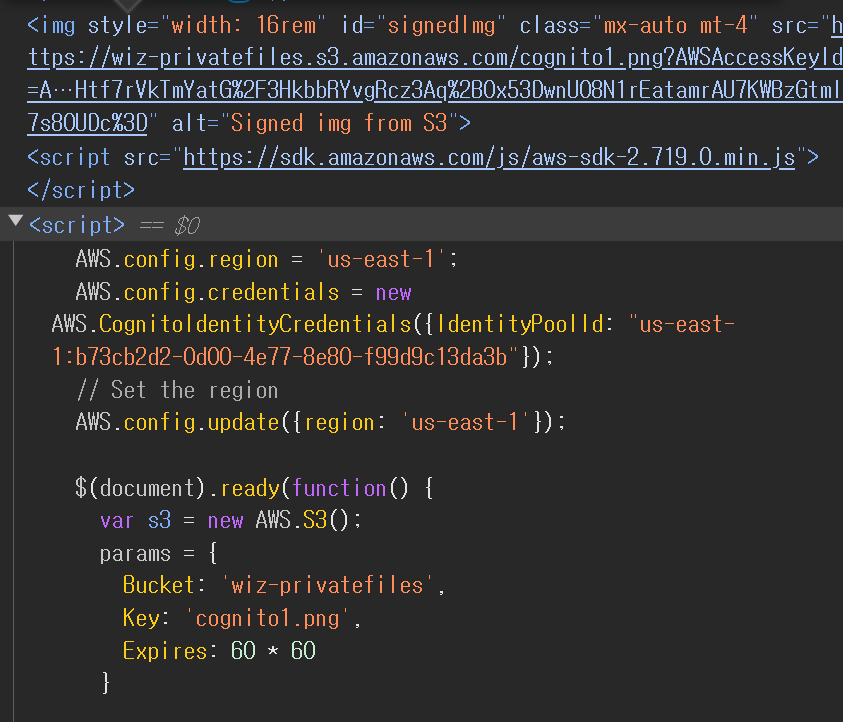Click the AWS.config.region assignment line

[266, 260]
